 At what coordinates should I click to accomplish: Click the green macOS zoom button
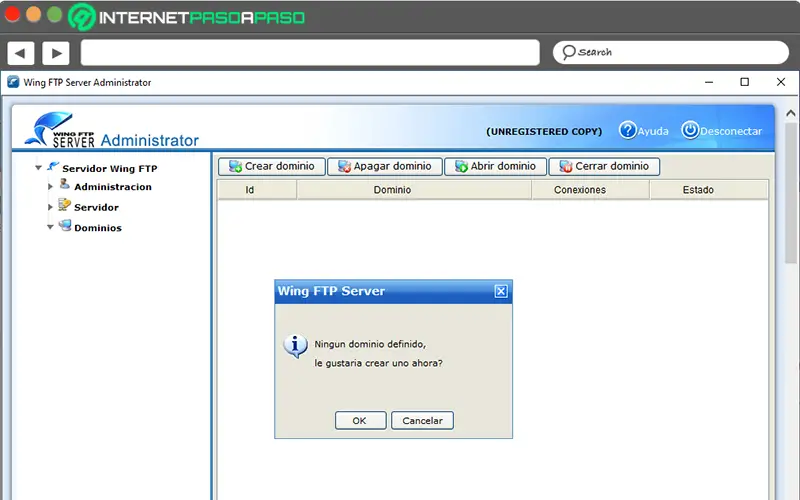55,15
